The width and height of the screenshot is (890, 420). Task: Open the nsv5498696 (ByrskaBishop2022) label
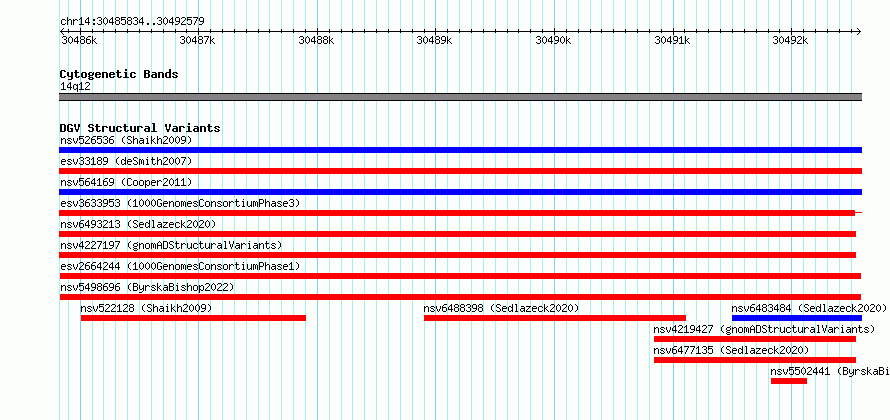pyautogui.click(x=147, y=287)
